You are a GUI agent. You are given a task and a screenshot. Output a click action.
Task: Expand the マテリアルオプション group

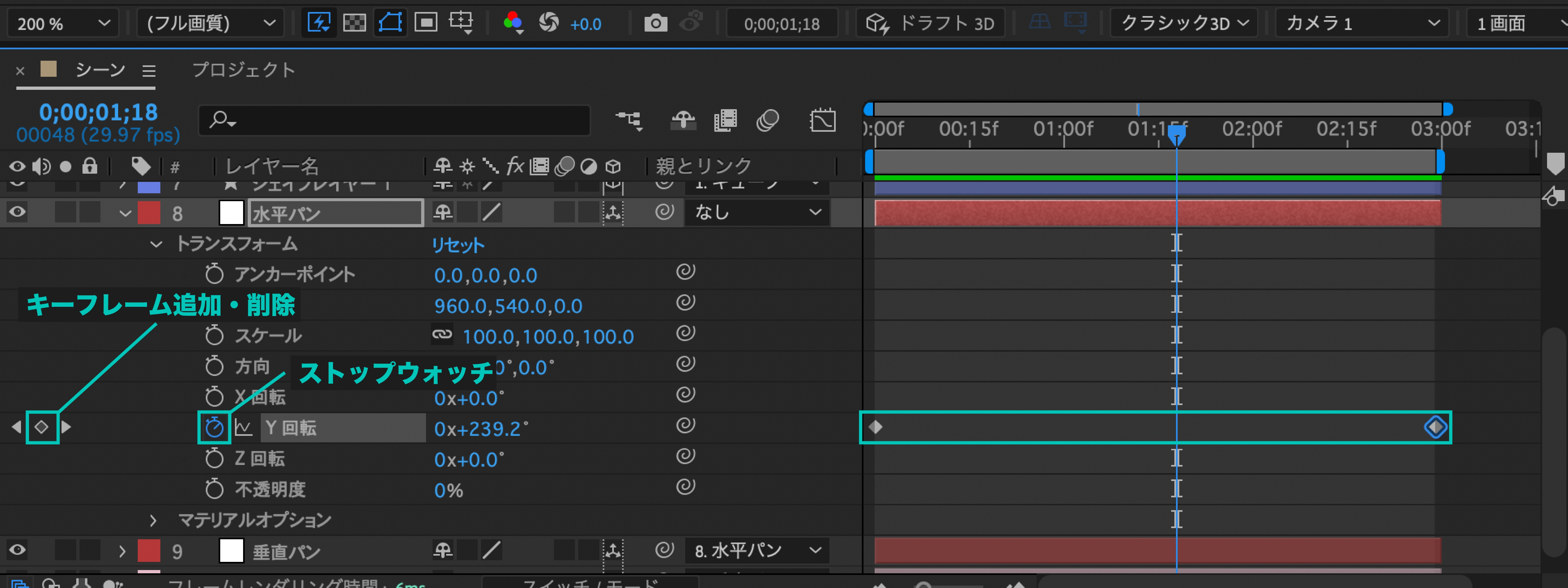coord(153,520)
